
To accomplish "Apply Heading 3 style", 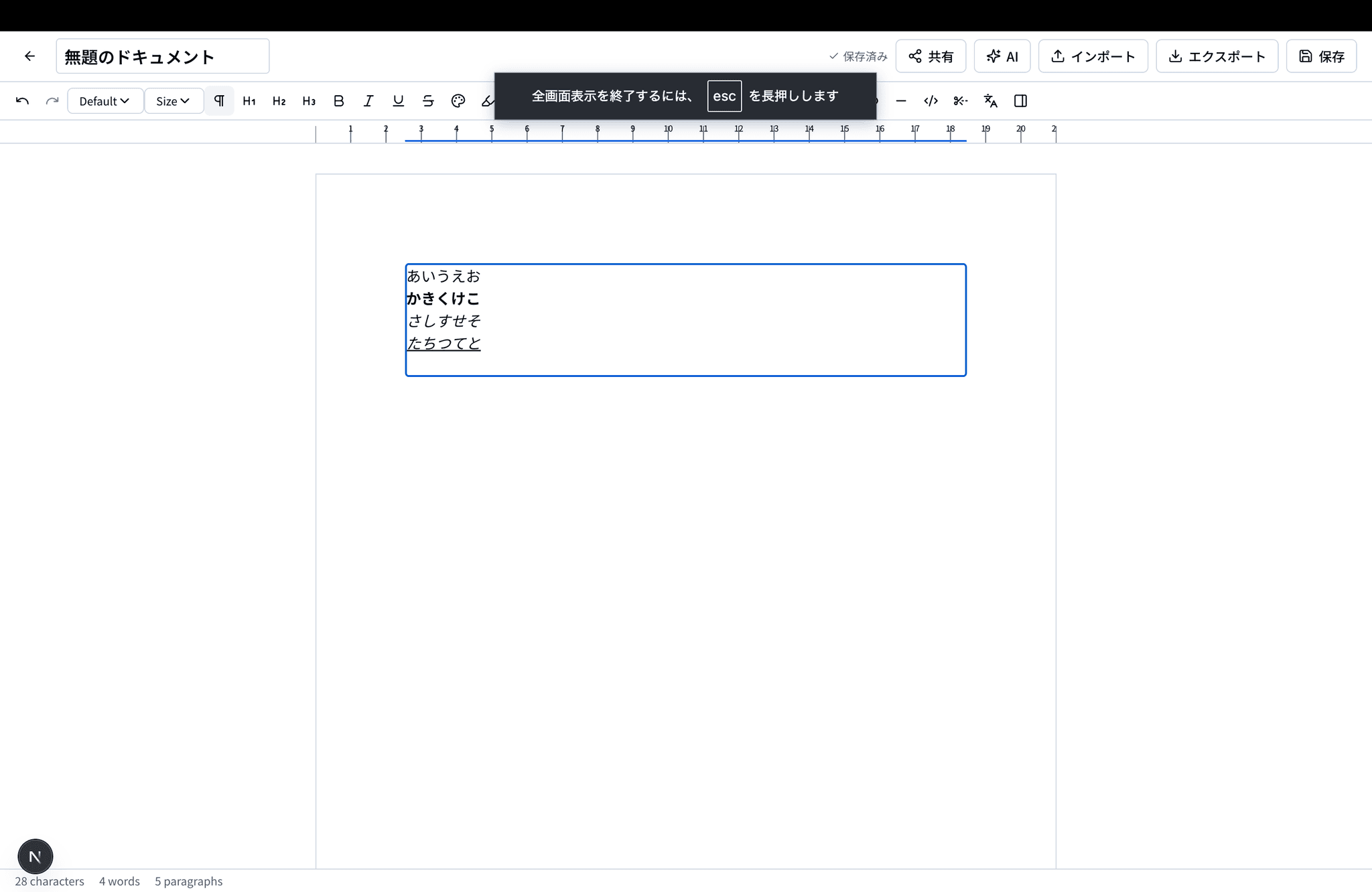I will (x=309, y=101).
